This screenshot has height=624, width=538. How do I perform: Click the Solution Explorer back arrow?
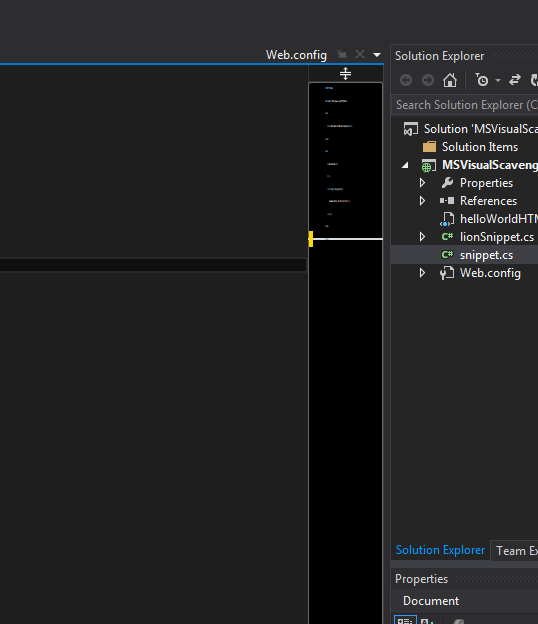coord(406,80)
